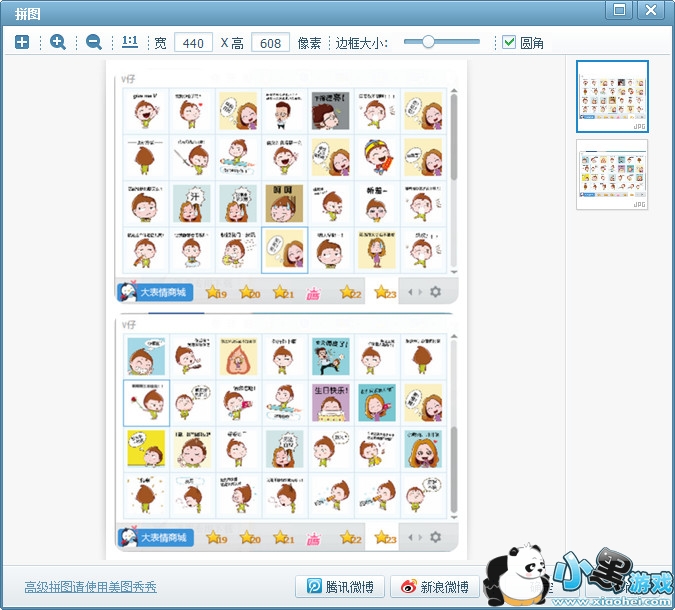Click pink crown icon in lower emoji bar
The height and width of the screenshot is (610, 675).
pos(313,539)
